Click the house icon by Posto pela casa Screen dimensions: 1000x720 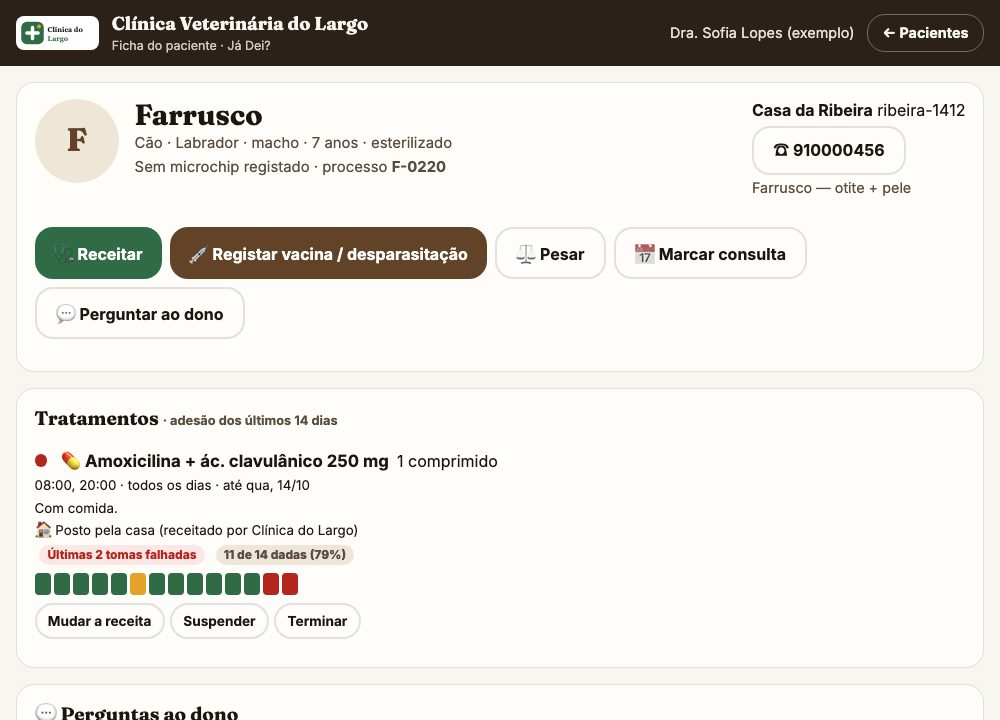pyautogui.click(x=43, y=529)
